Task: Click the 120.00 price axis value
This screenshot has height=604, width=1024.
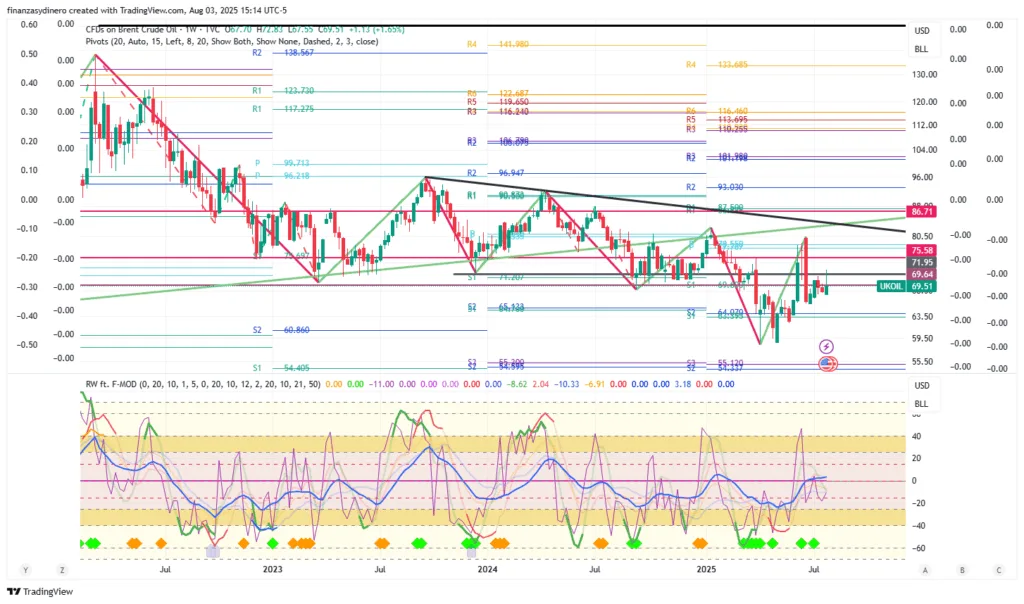Action: (x=925, y=103)
